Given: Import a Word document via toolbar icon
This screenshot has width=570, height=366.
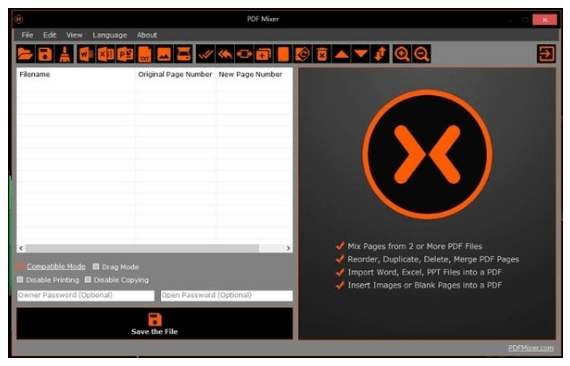Looking at the screenshot, I should click(86, 54).
